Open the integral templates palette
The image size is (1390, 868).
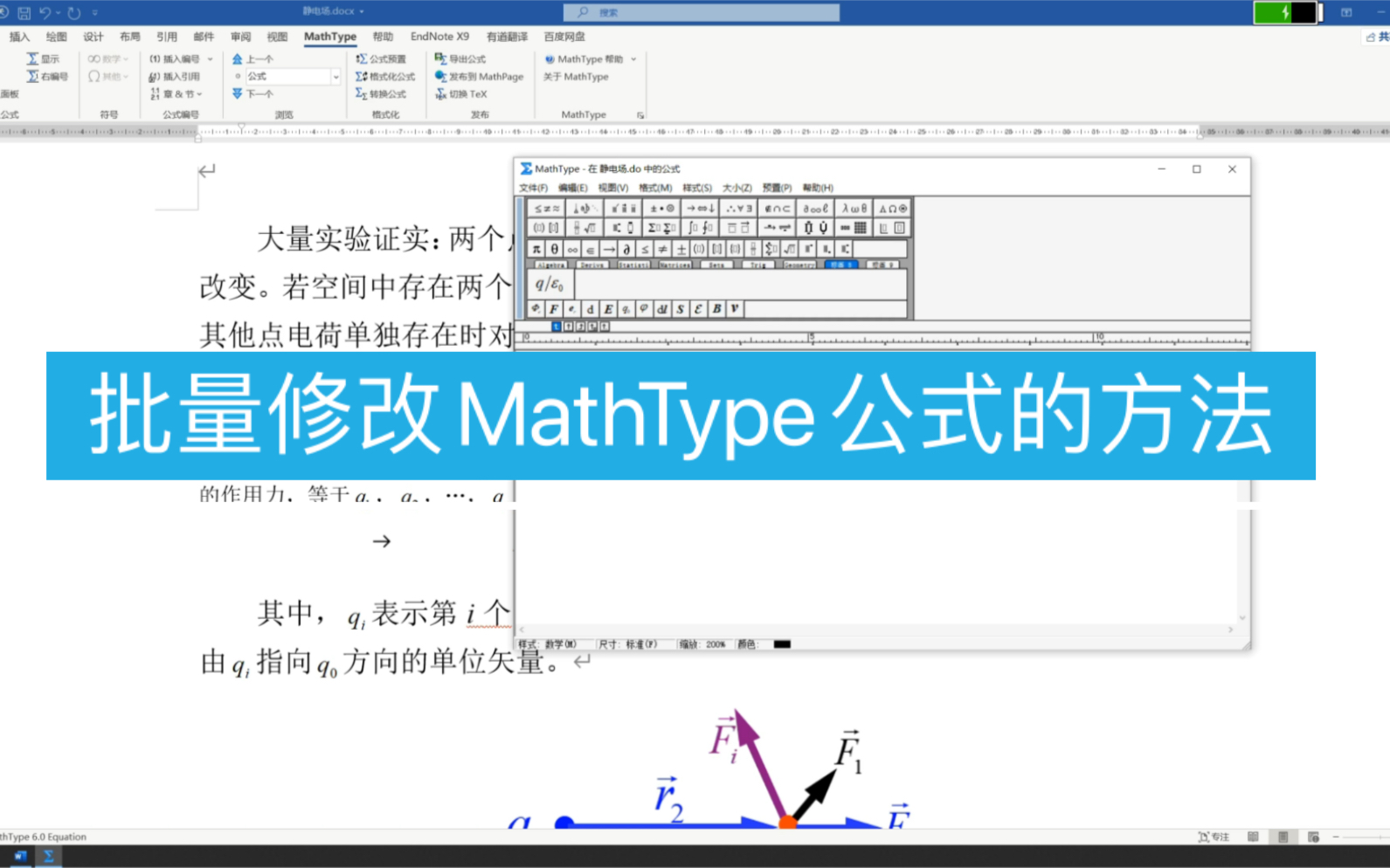[x=700, y=228]
